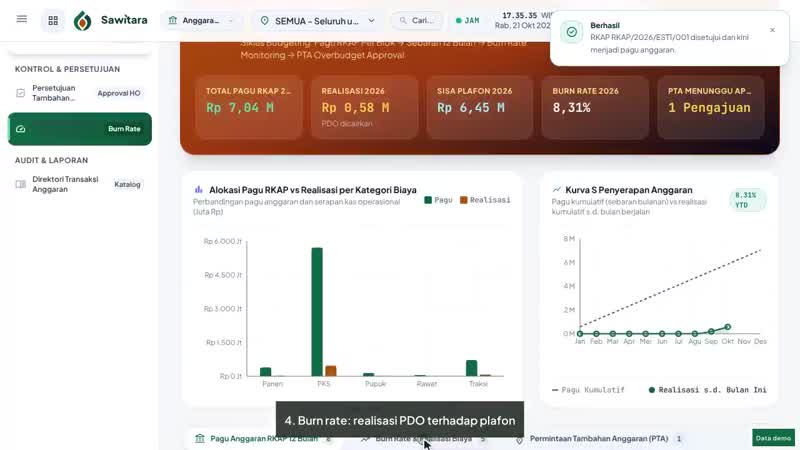
Task: Click the checkbox icon beside Persetujuan Tambahan
Action: click(20, 93)
